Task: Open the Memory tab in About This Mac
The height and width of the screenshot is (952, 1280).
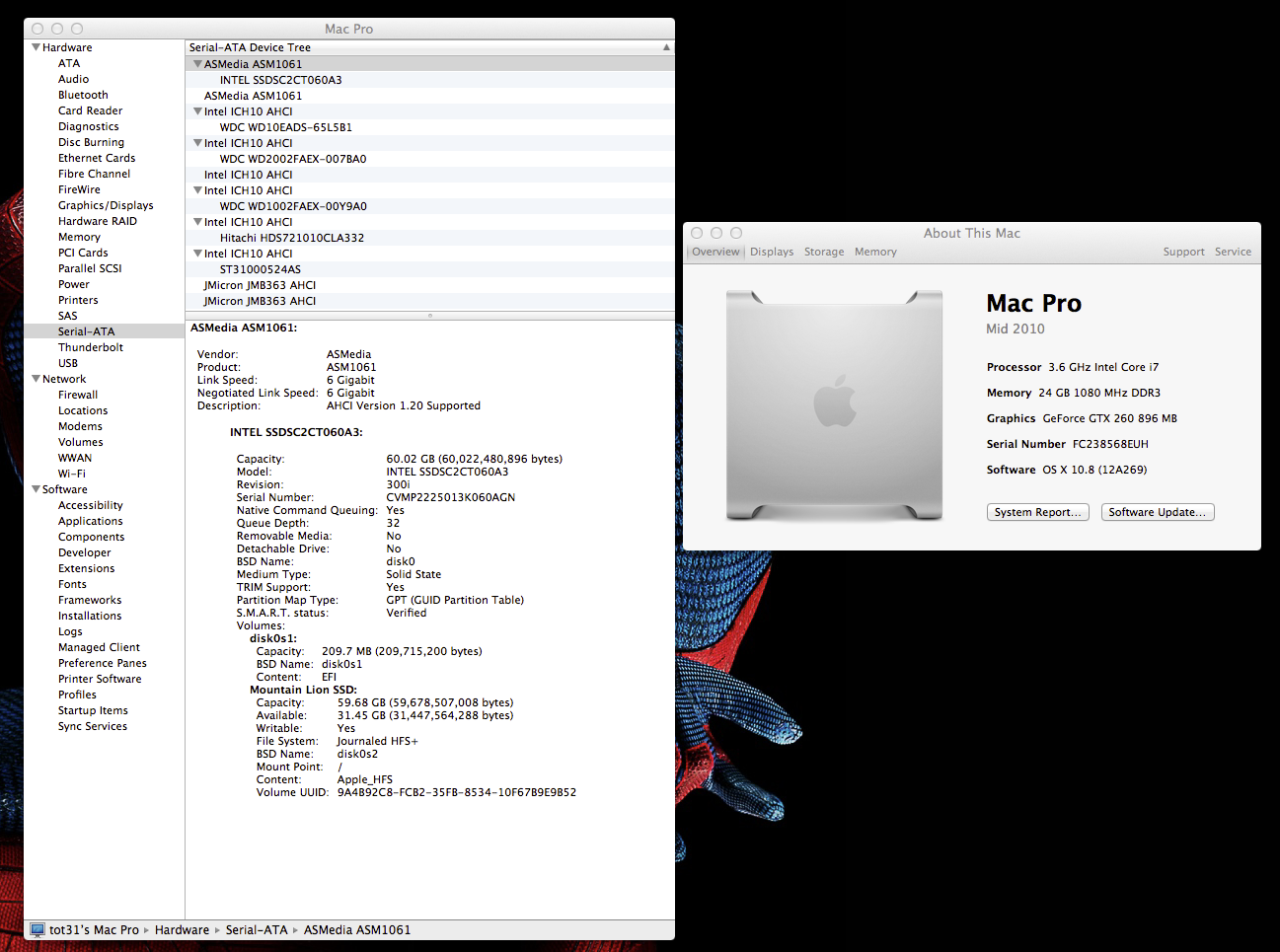Action: (x=875, y=252)
